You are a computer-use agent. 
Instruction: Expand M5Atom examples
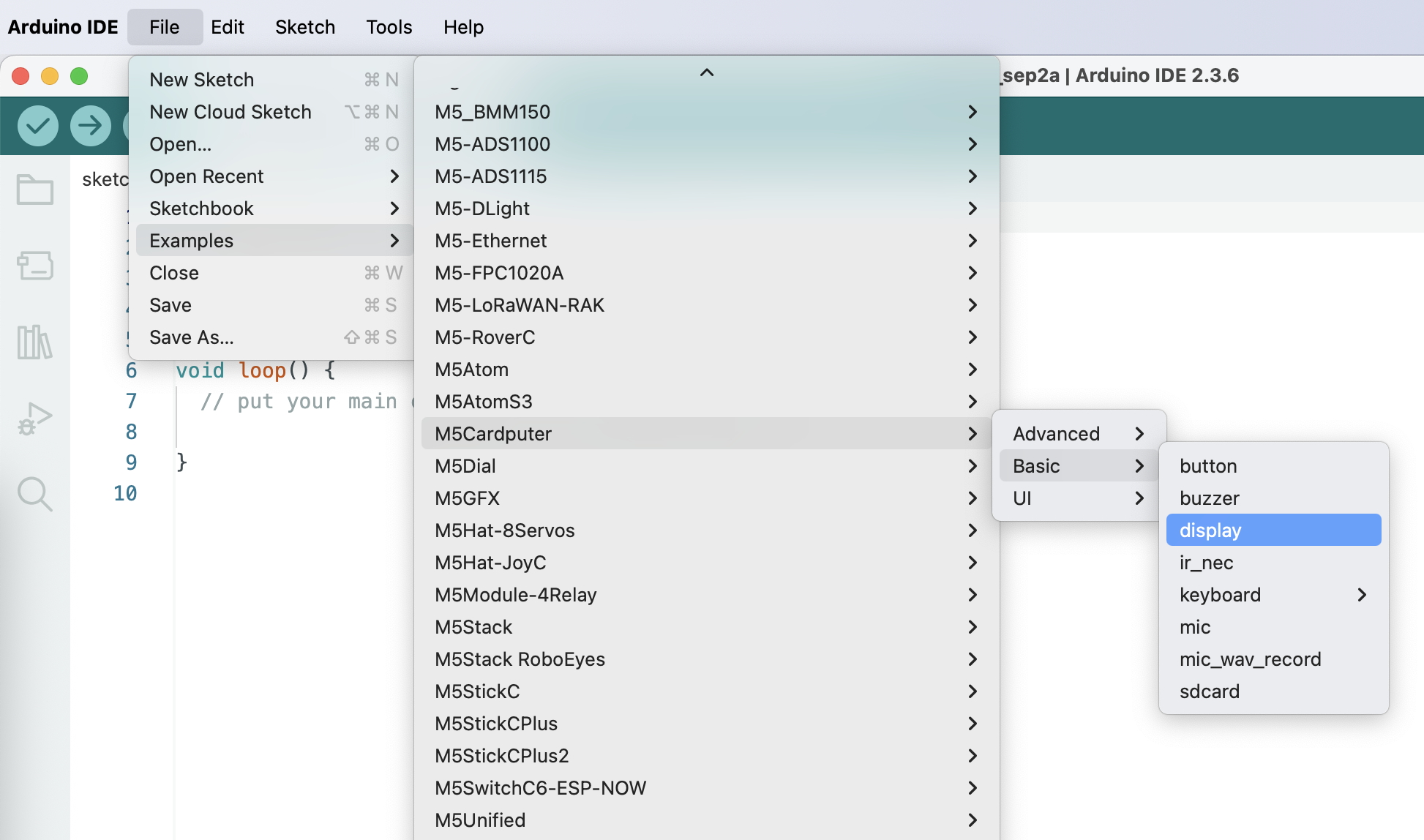coord(706,370)
